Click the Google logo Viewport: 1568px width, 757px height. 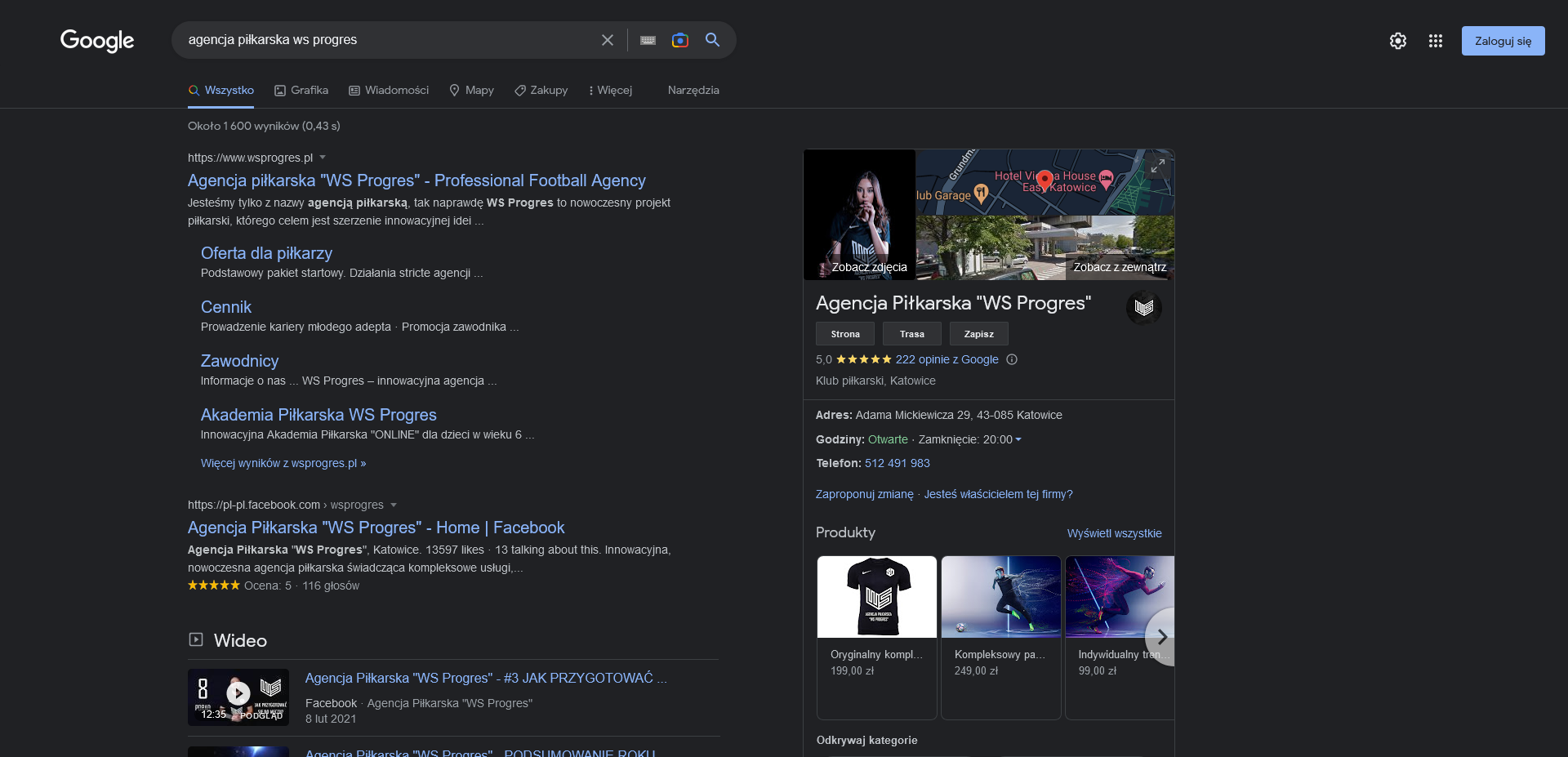97,40
